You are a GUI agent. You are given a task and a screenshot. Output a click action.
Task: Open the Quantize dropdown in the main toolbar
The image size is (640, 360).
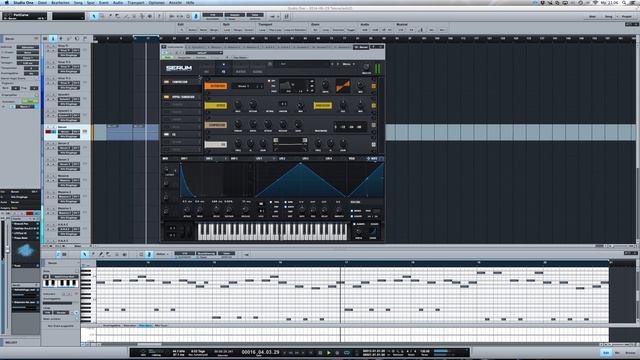[212, 15]
